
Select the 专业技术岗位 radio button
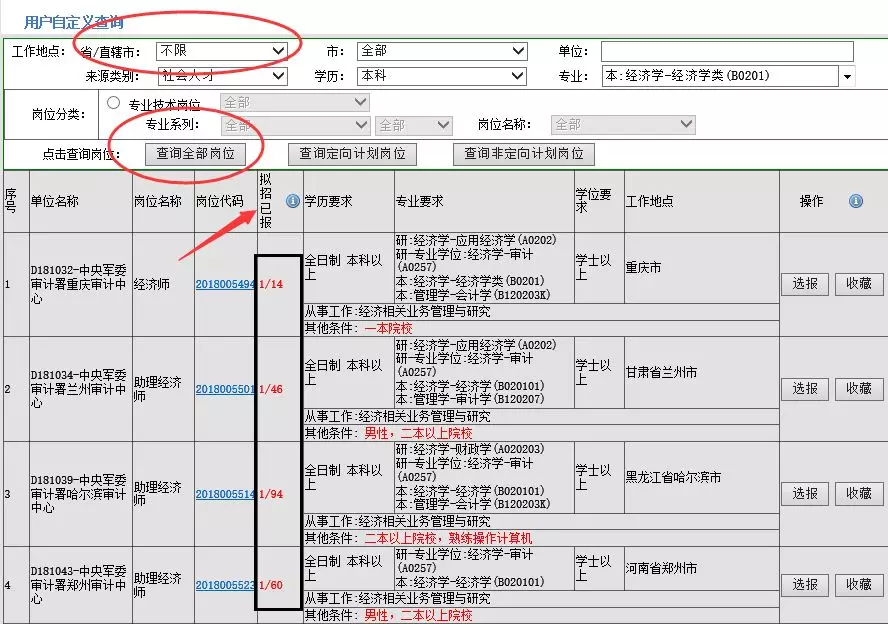click(113, 103)
